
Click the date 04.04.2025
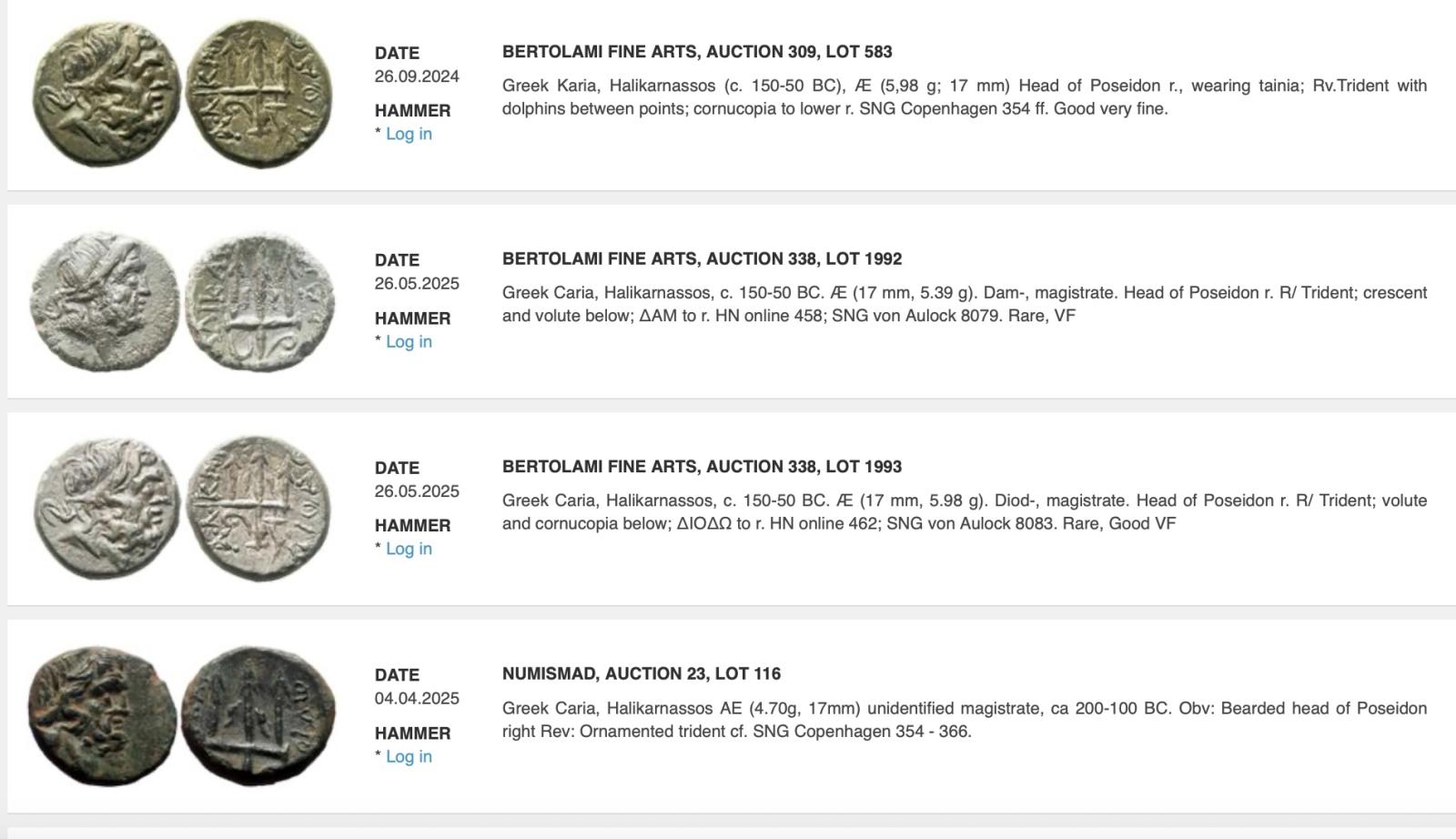point(417,699)
